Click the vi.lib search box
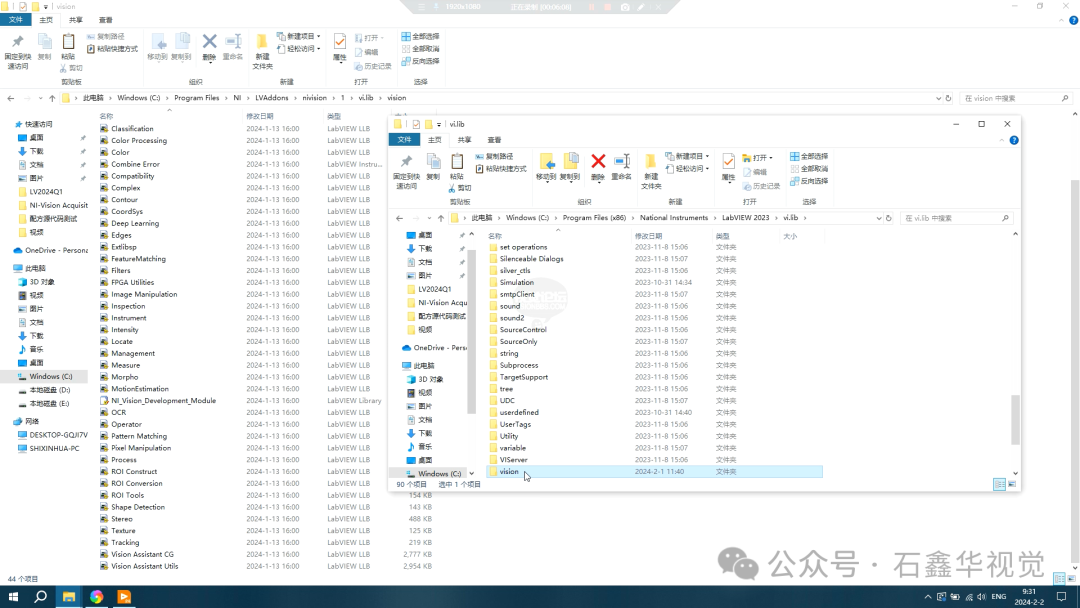 (956, 218)
